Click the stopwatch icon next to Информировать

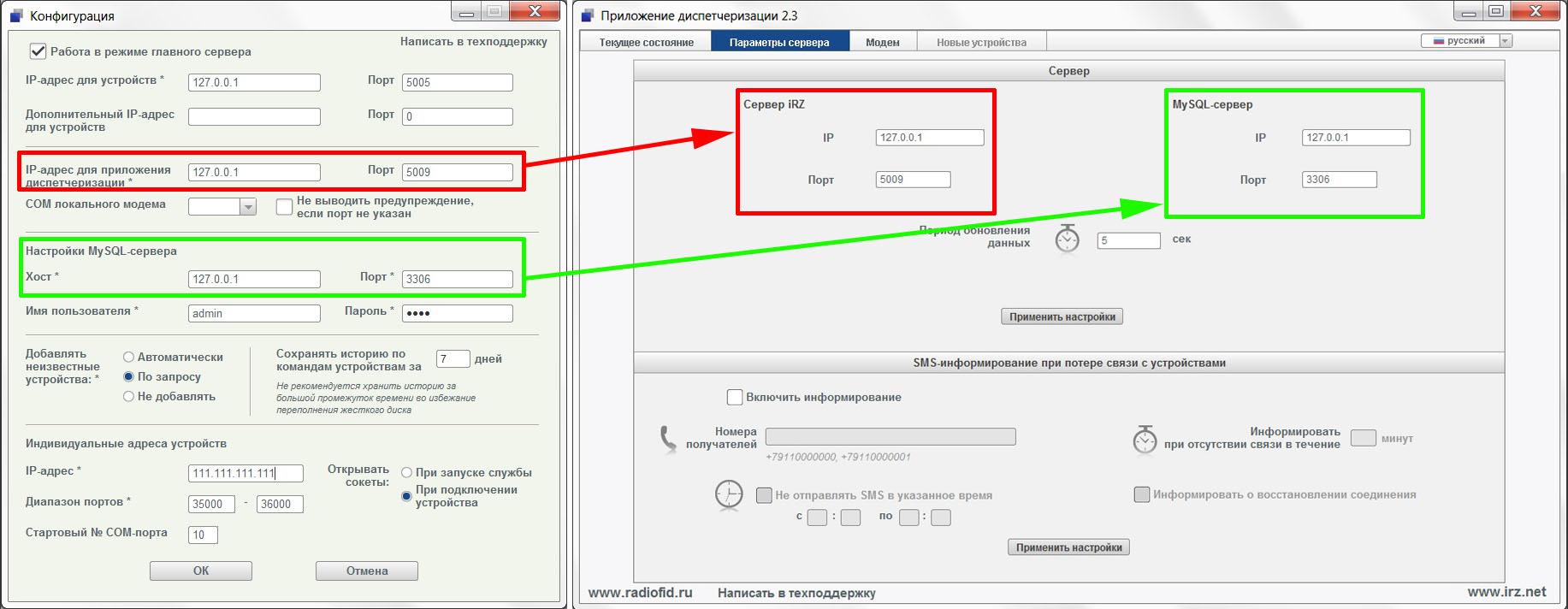click(1145, 439)
